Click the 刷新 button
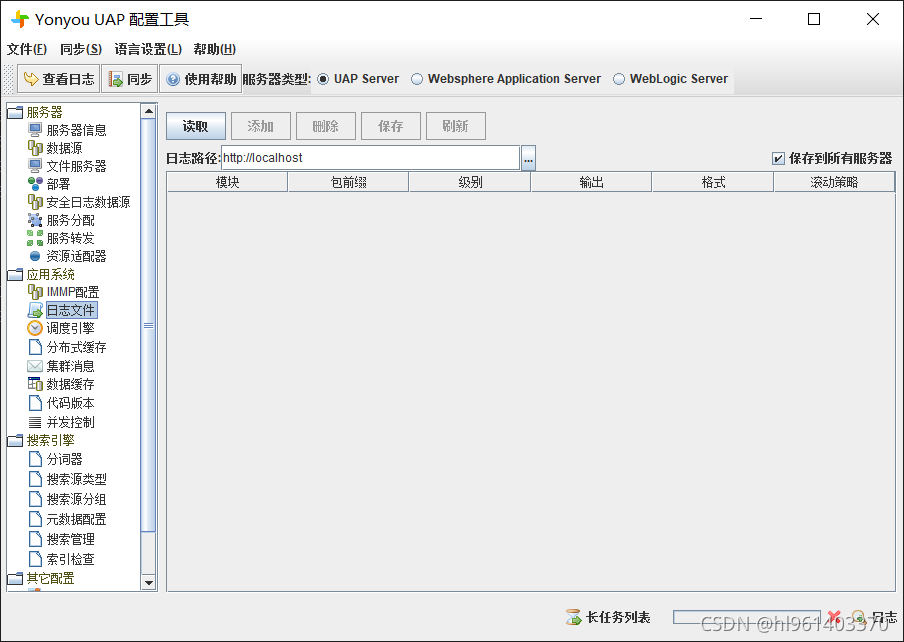This screenshot has width=904, height=642. pos(455,126)
